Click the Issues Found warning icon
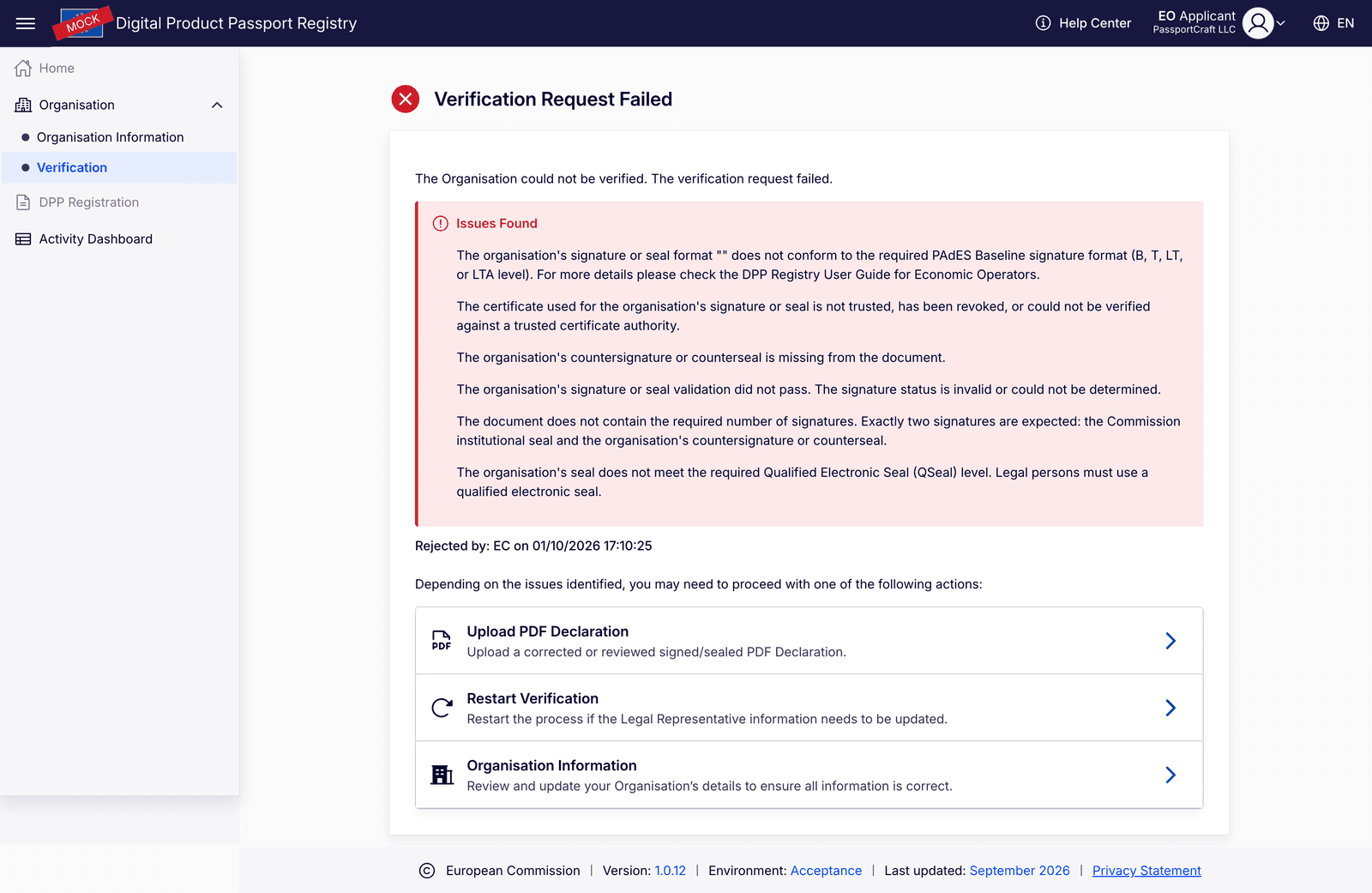Viewport: 1372px width, 893px height. click(440, 223)
